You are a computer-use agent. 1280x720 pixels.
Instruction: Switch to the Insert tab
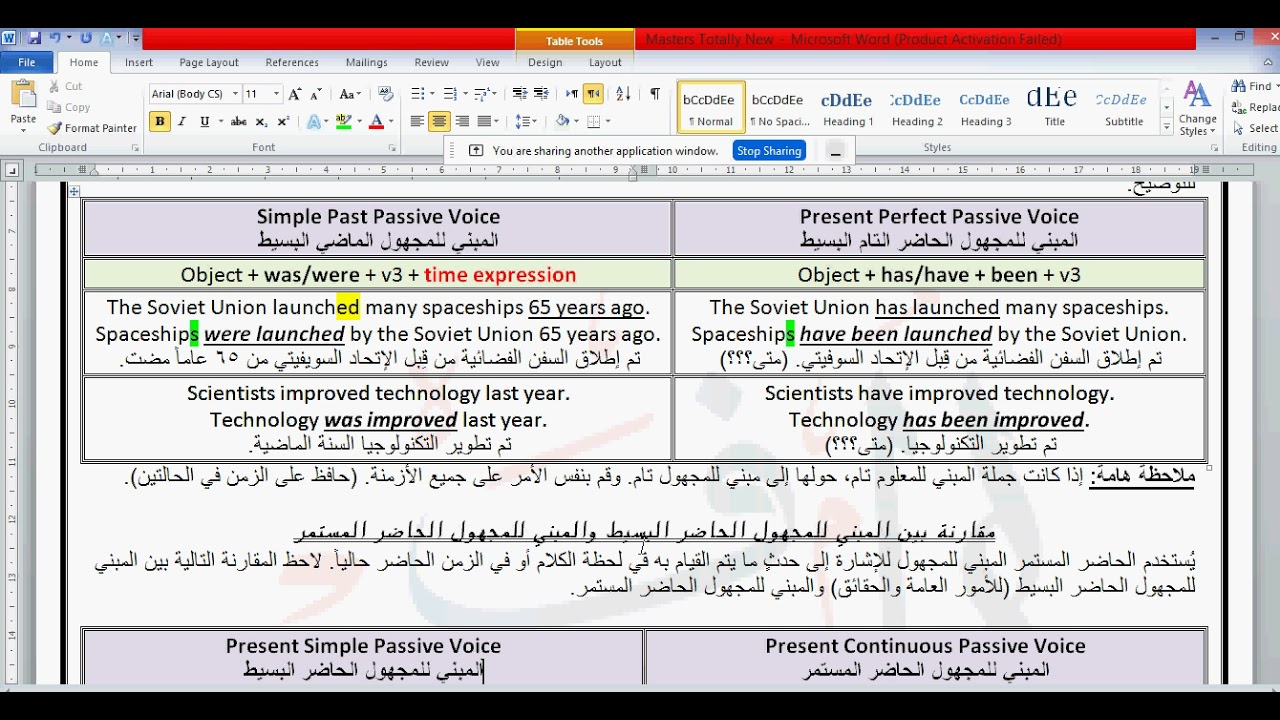(139, 62)
